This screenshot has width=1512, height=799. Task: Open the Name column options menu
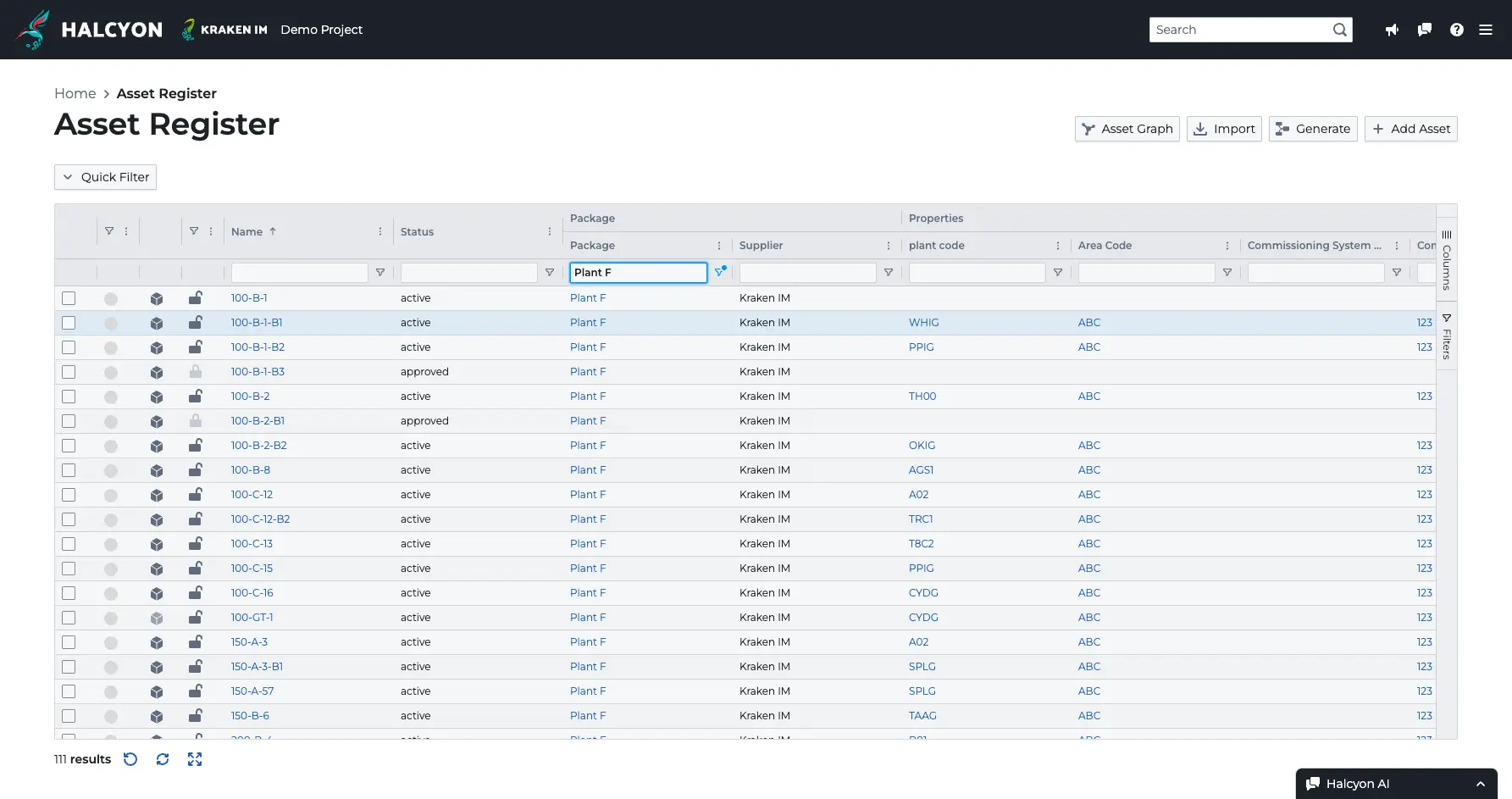[380, 231]
